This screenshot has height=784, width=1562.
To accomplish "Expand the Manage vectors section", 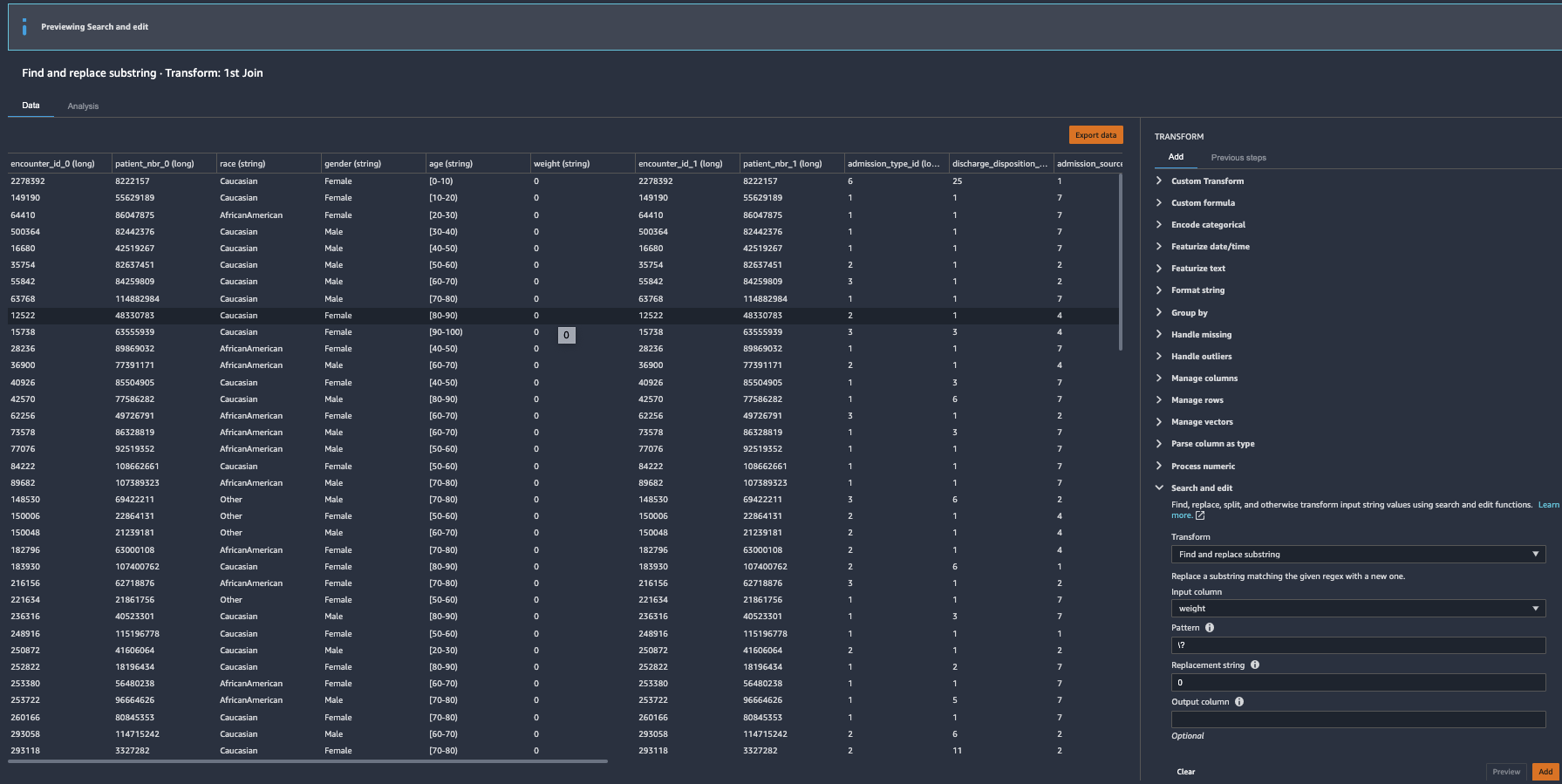I will [1202, 421].
